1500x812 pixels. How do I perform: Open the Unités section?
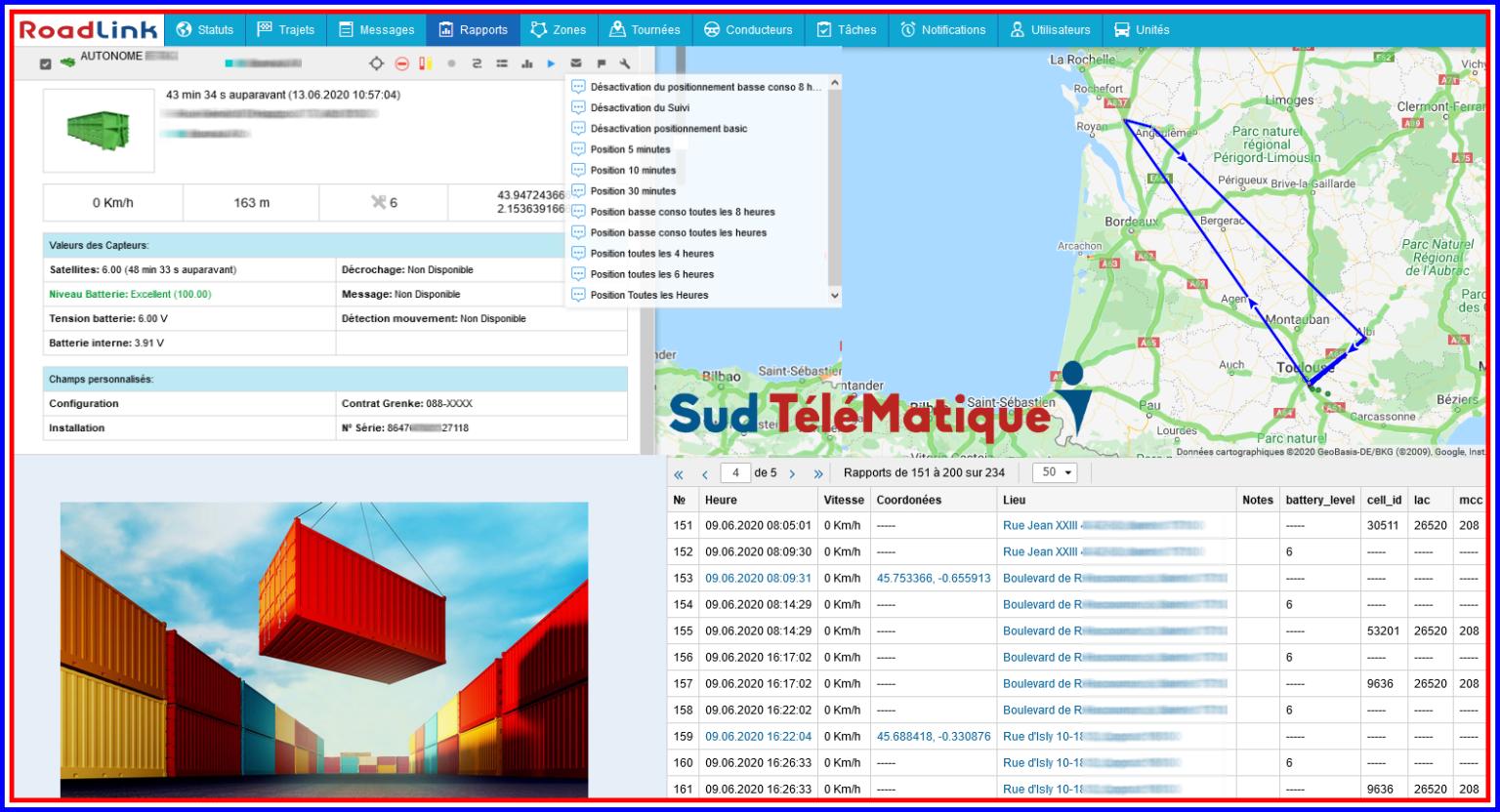[1142, 30]
